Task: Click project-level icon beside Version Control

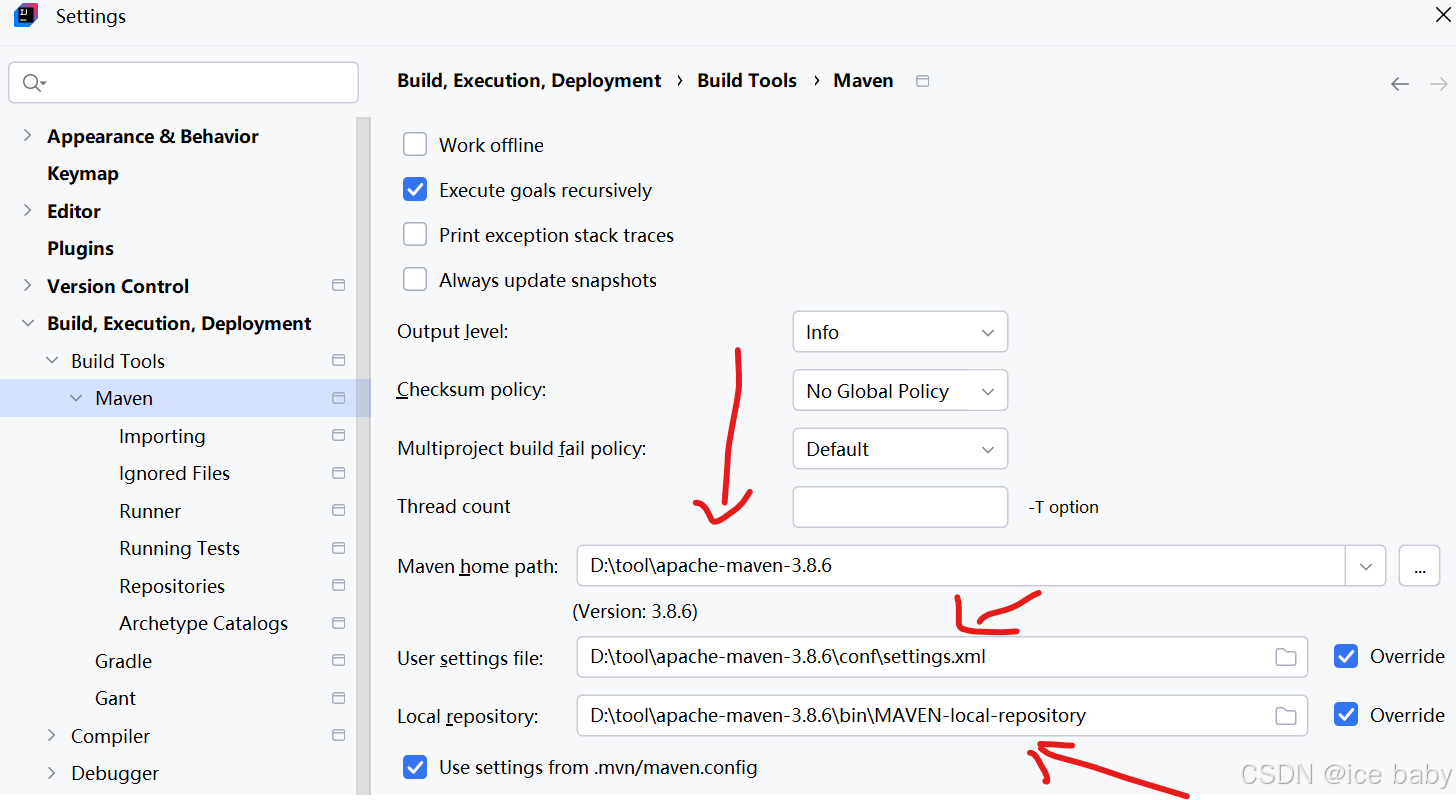Action: point(338,286)
